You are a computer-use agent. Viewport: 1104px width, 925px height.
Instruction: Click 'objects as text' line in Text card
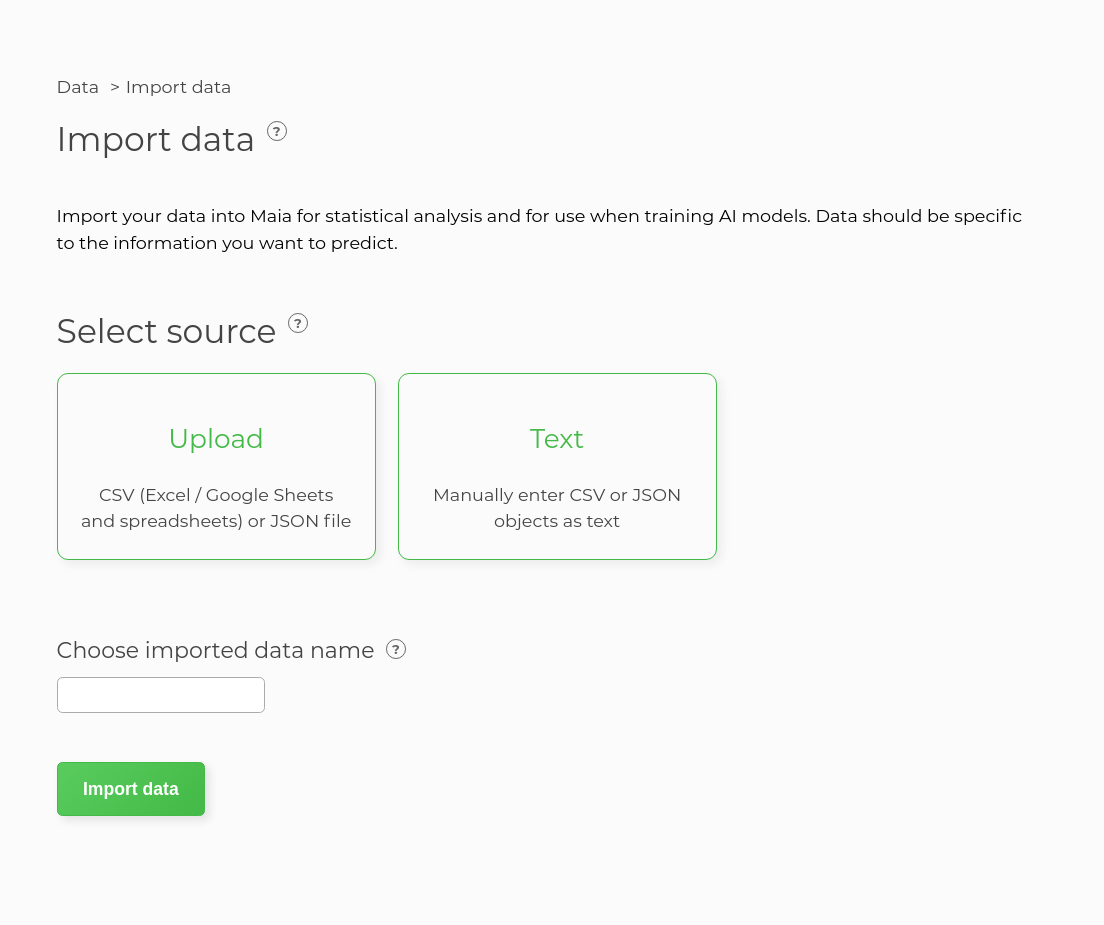pyautogui.click(x=557, y=521)
